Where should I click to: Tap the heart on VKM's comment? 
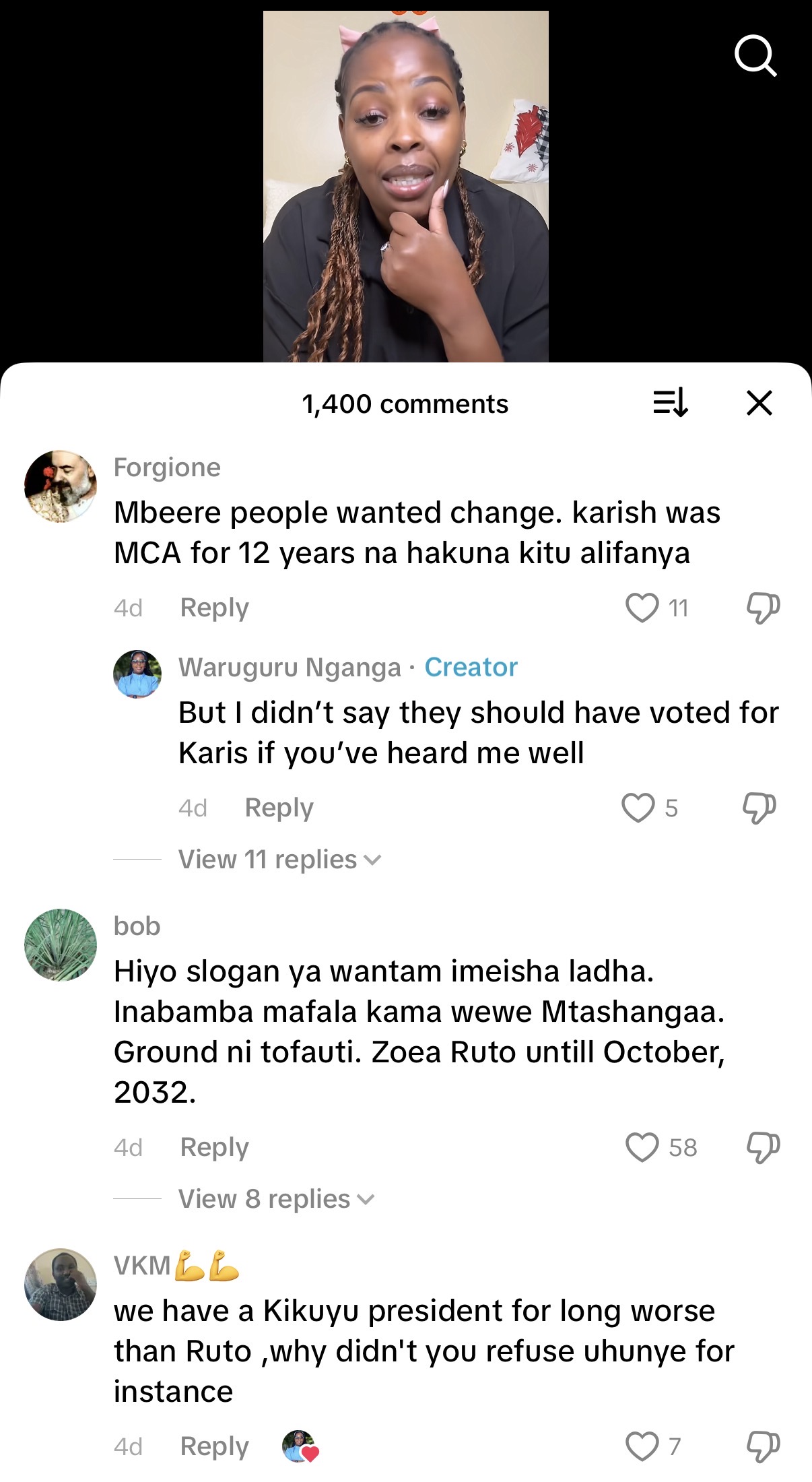tap(642, 1446)
